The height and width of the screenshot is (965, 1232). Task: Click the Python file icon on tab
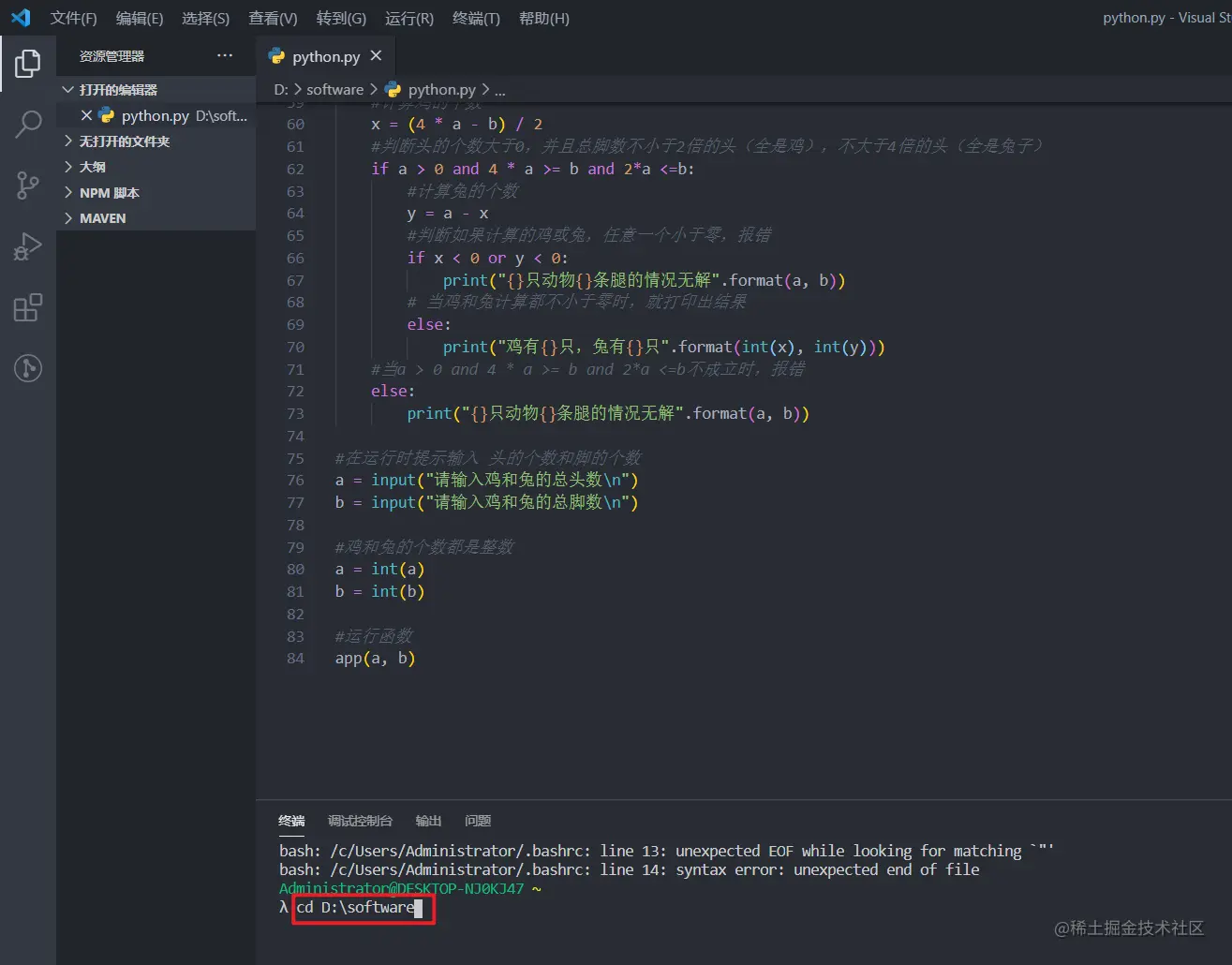click(x=276, y=56)
